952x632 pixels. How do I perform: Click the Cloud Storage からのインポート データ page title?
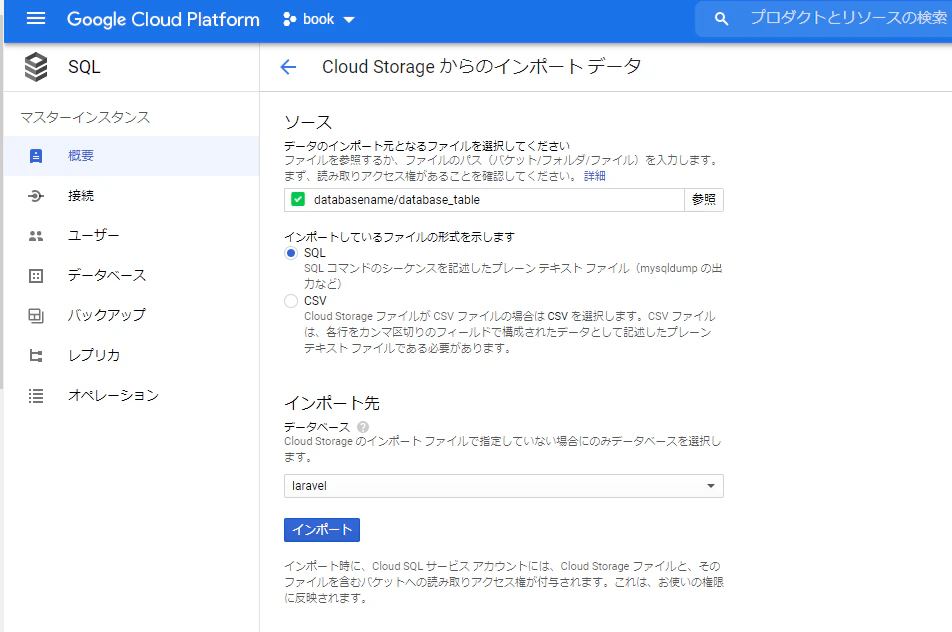(x=481, y=67)
